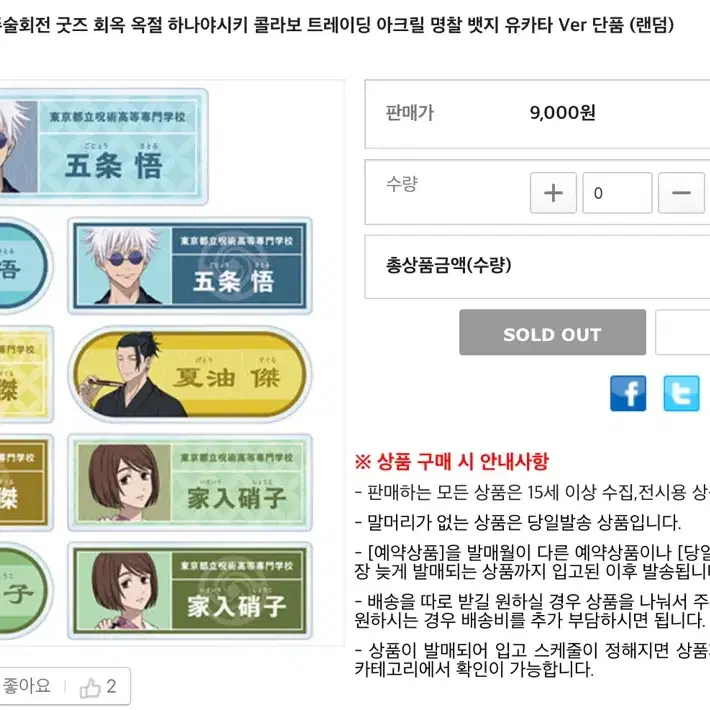Viewport: 710px width, 710px height.
Task: Click the Facebook share icon
Action: click(628, 393)
